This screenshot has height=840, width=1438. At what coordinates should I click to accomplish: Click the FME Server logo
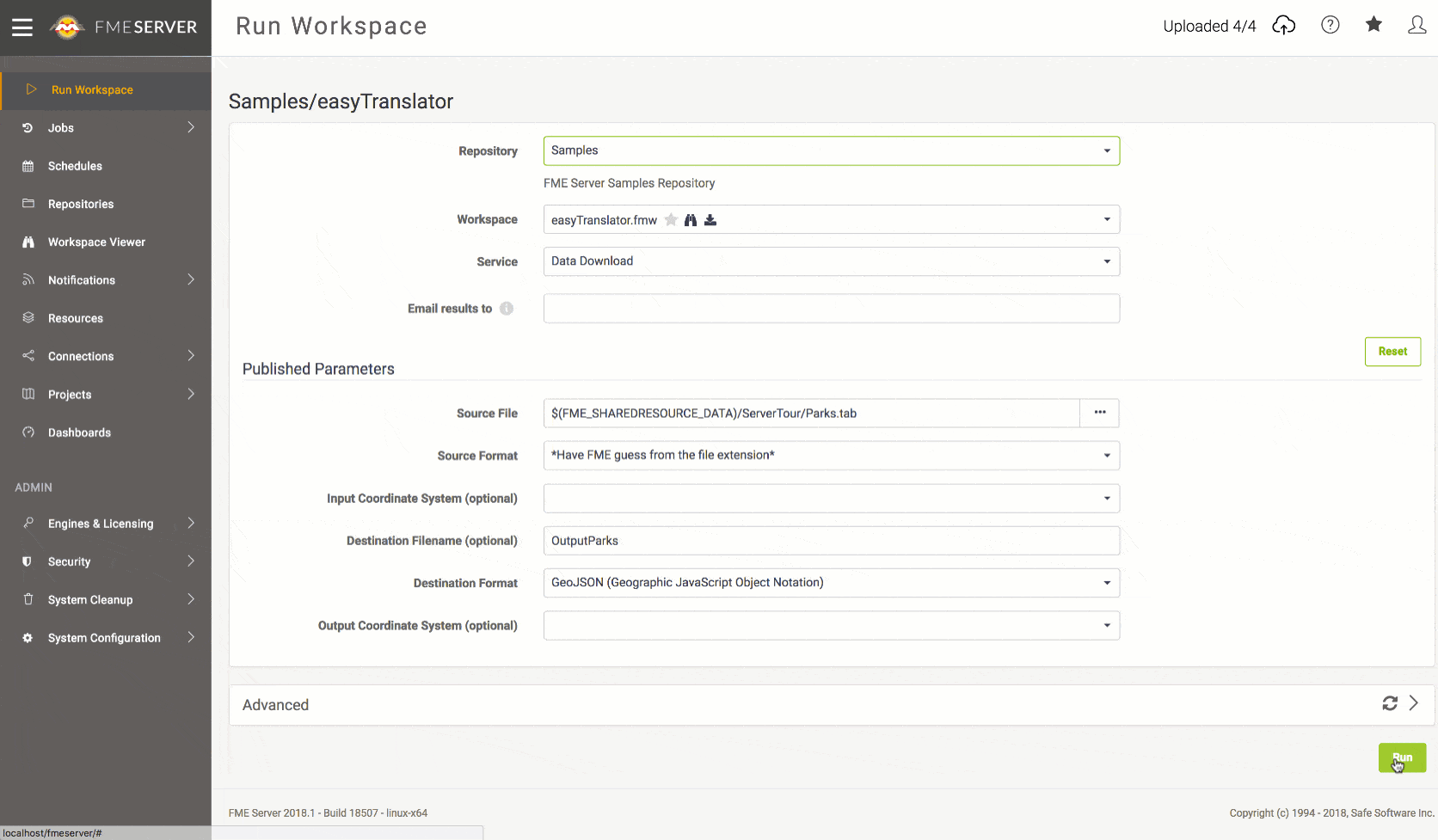pos(123,28)
